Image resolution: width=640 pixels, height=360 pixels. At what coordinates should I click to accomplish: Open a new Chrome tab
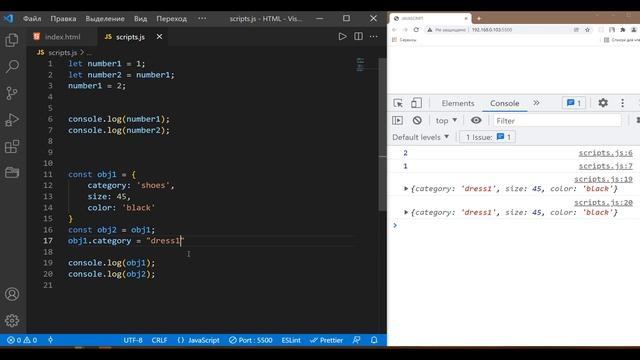[x=479, y=18]
